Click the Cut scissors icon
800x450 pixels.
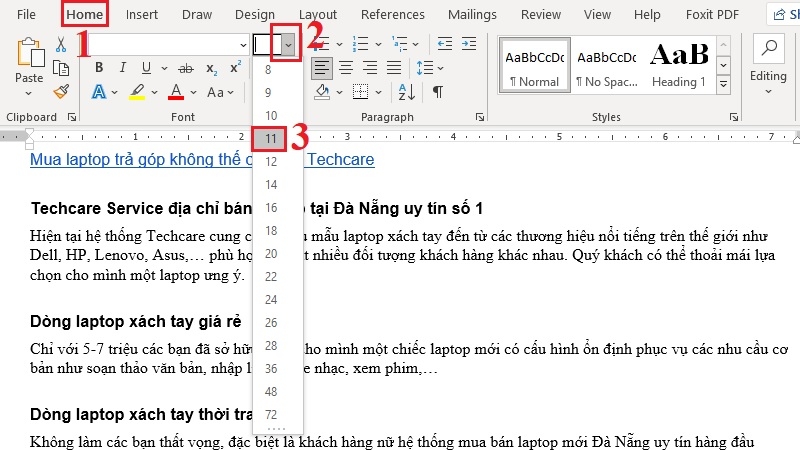61,44
